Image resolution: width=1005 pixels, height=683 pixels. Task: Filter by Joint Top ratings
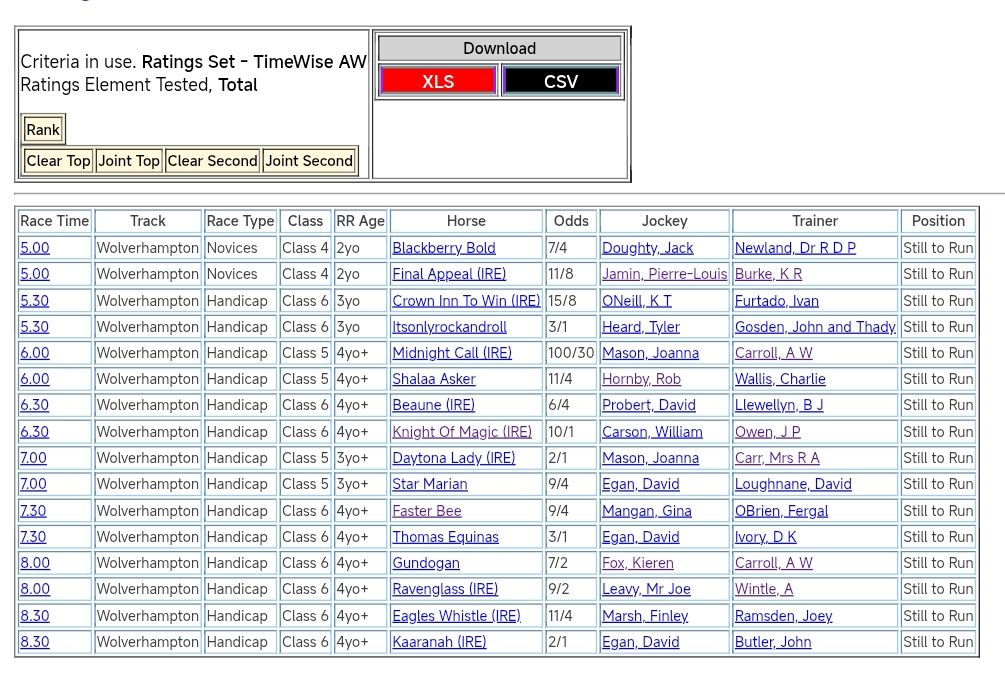tap(128, 161)
